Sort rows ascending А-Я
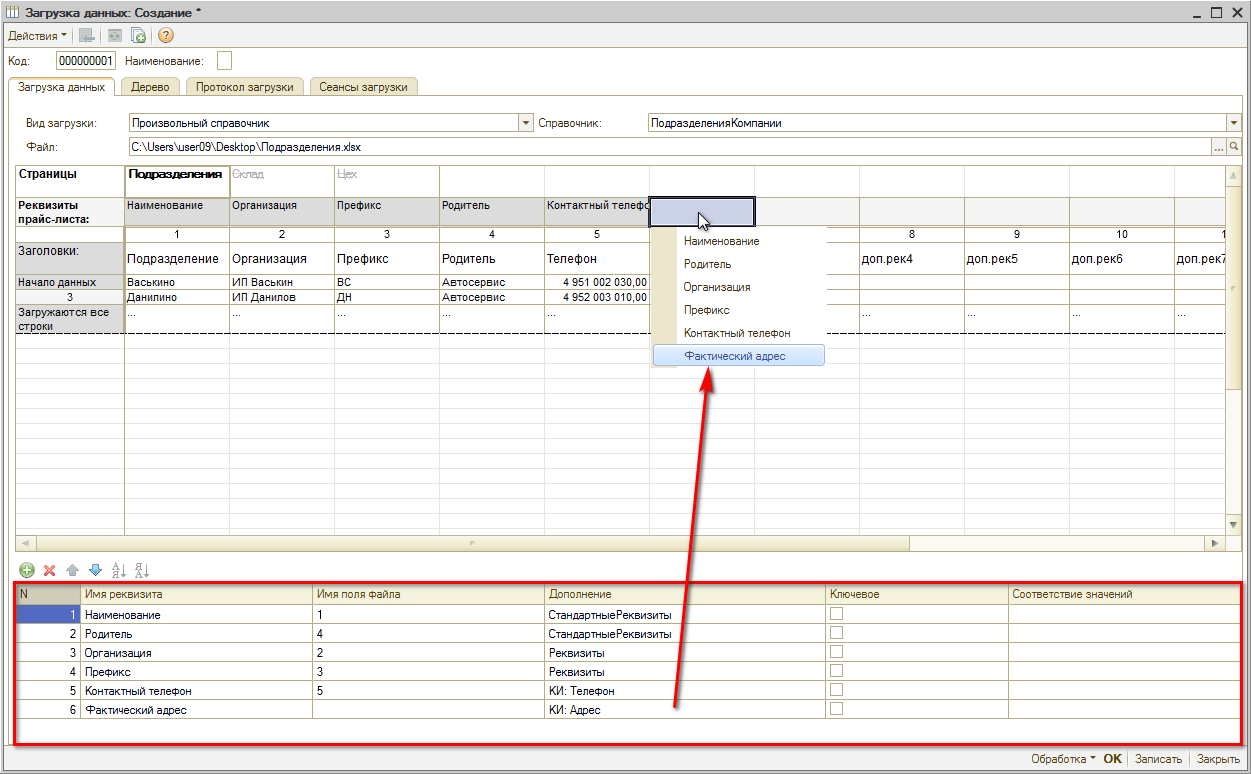The height and width of the screenshot is (774, 1251). (119, 570)
